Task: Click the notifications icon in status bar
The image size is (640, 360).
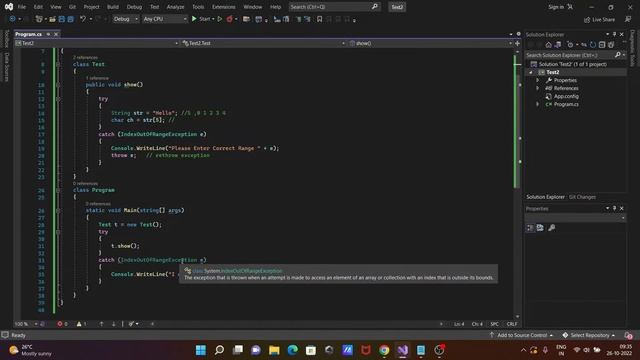Action: tap(628, 336)
